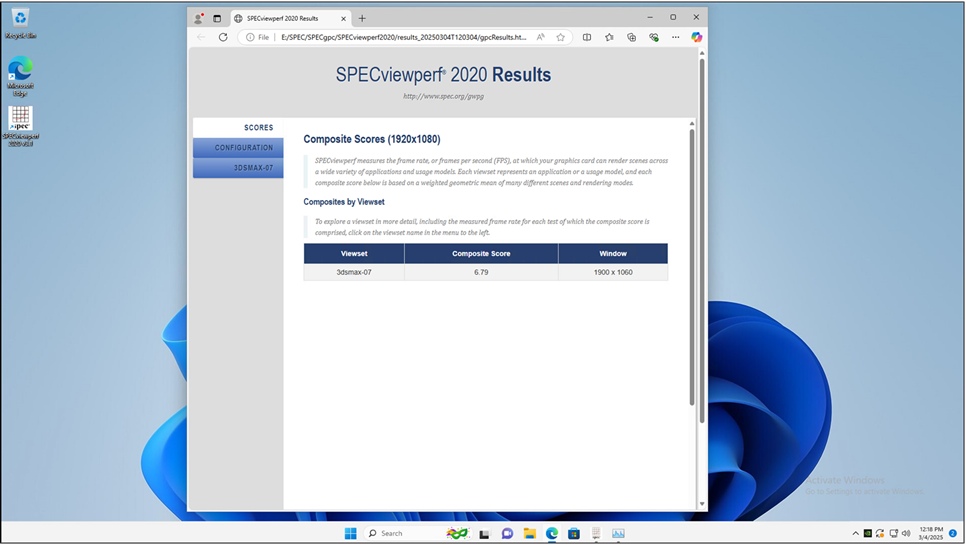The width and height of the screenshot is (966, 545).
Task: Open Browser essentials heart icon
Action: point(654,37)
